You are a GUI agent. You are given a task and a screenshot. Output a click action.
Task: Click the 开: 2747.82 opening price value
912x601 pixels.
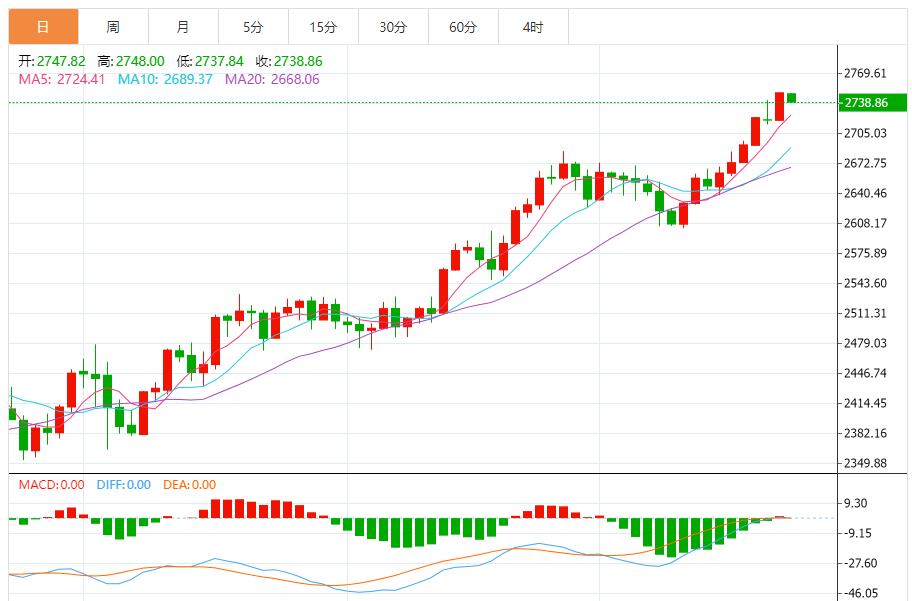[52, 61]
